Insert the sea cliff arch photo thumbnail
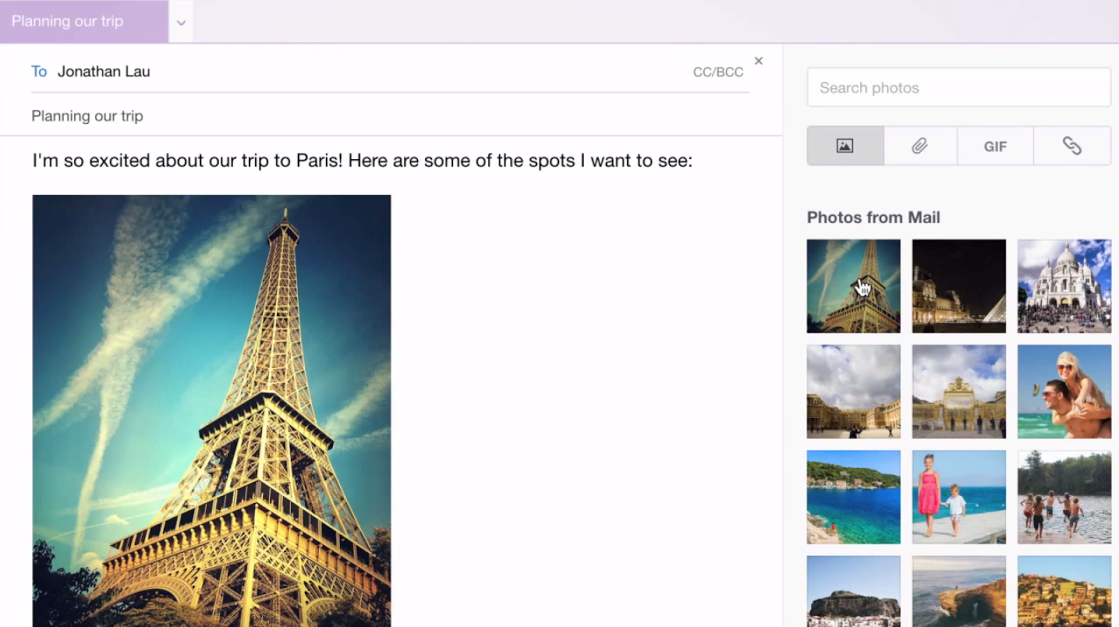The height and width of the screenshot is (627, 1119). tap(958, 591)
